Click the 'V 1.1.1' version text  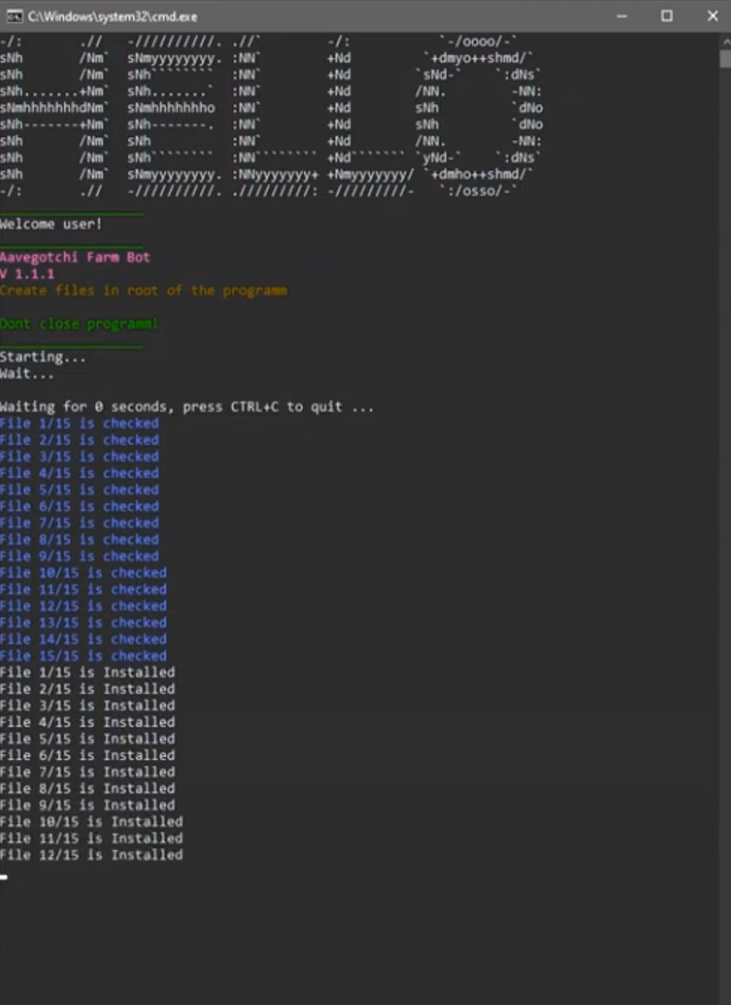[x=27, y=274]
